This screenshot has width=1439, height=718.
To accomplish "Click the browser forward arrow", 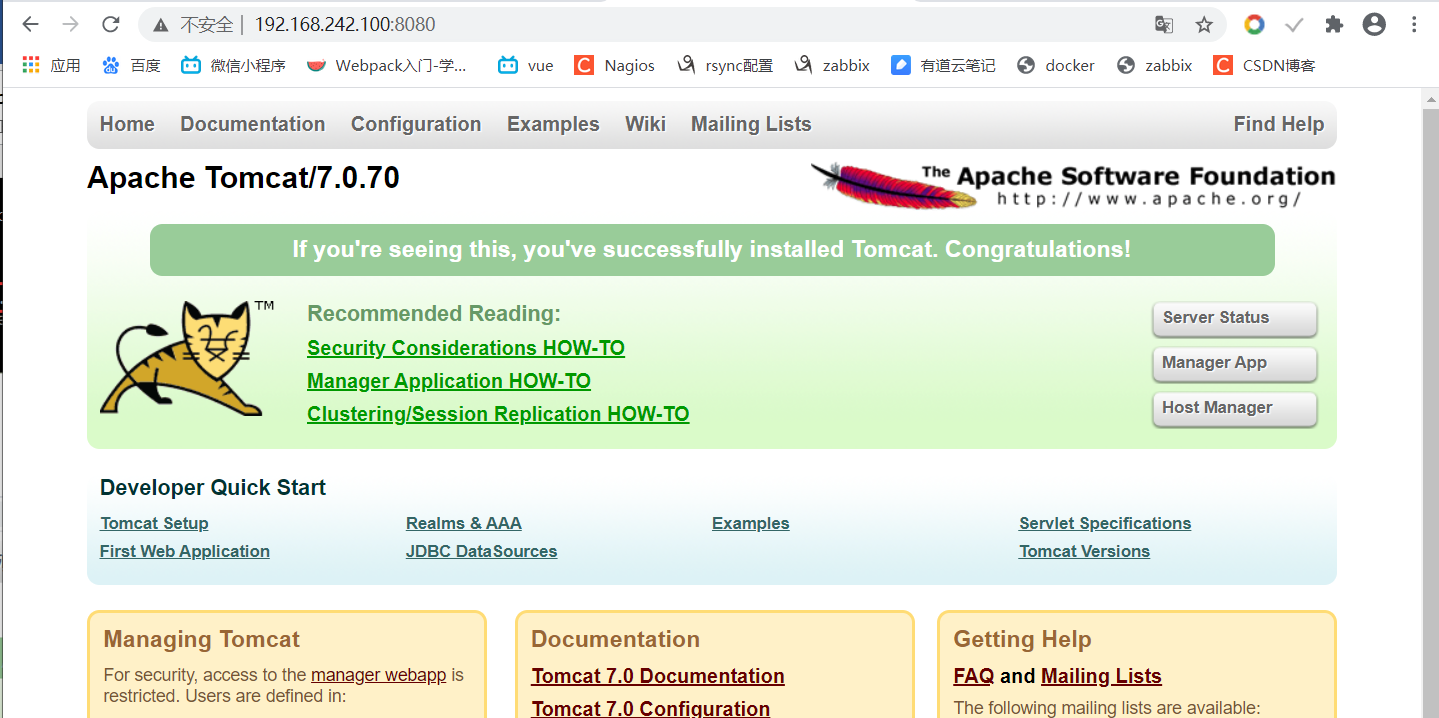I will [x=70, y=24].
